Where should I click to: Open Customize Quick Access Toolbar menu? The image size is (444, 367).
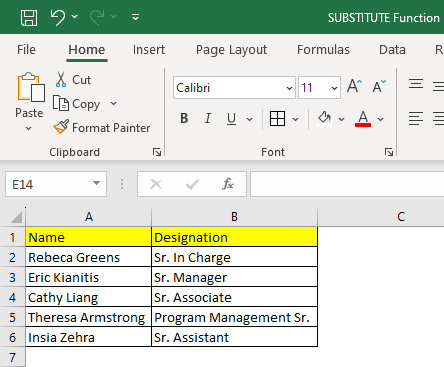pos(135,17)
